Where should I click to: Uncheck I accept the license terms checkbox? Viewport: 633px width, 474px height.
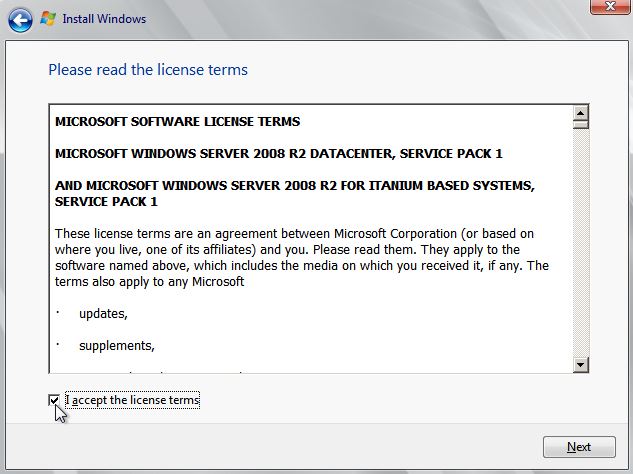tap(54, 400)
